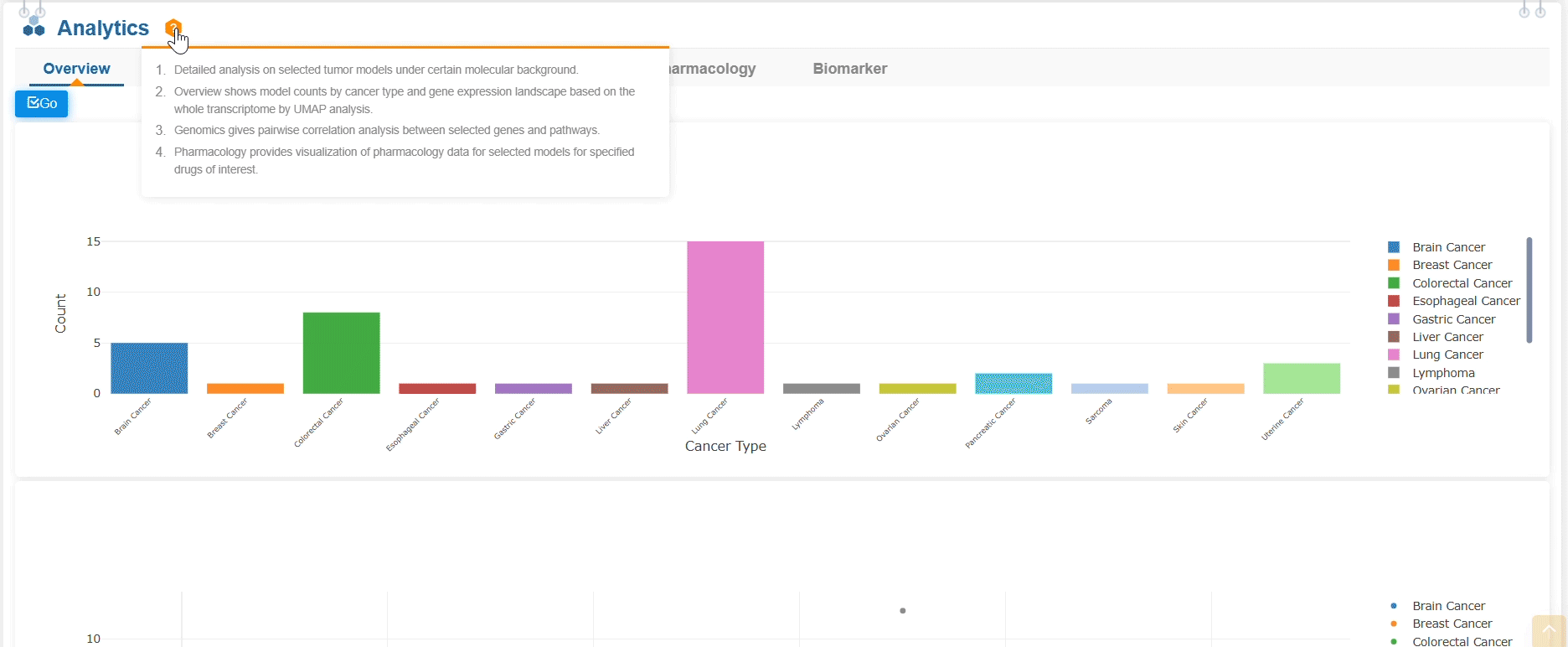The image size is (1568, 647).
Task: Click the blue Go button
Action: coord(42,103)
